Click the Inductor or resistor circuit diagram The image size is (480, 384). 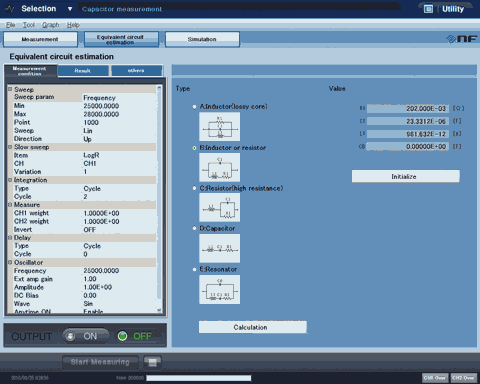pyautogui.click(x=219, y=167)
